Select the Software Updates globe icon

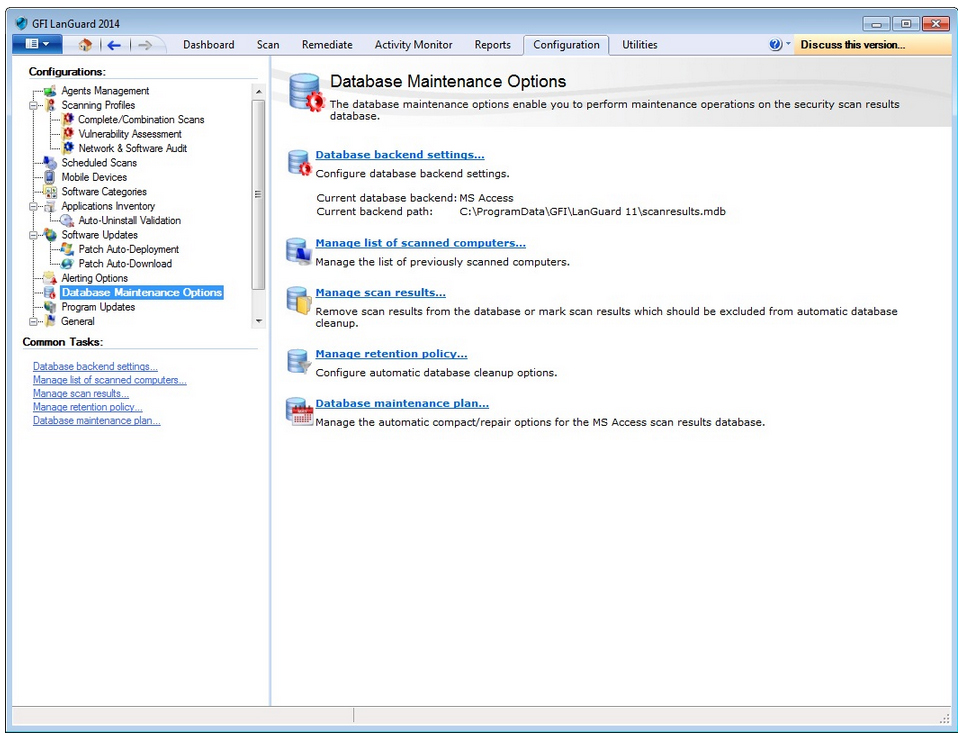coord(50,235)
